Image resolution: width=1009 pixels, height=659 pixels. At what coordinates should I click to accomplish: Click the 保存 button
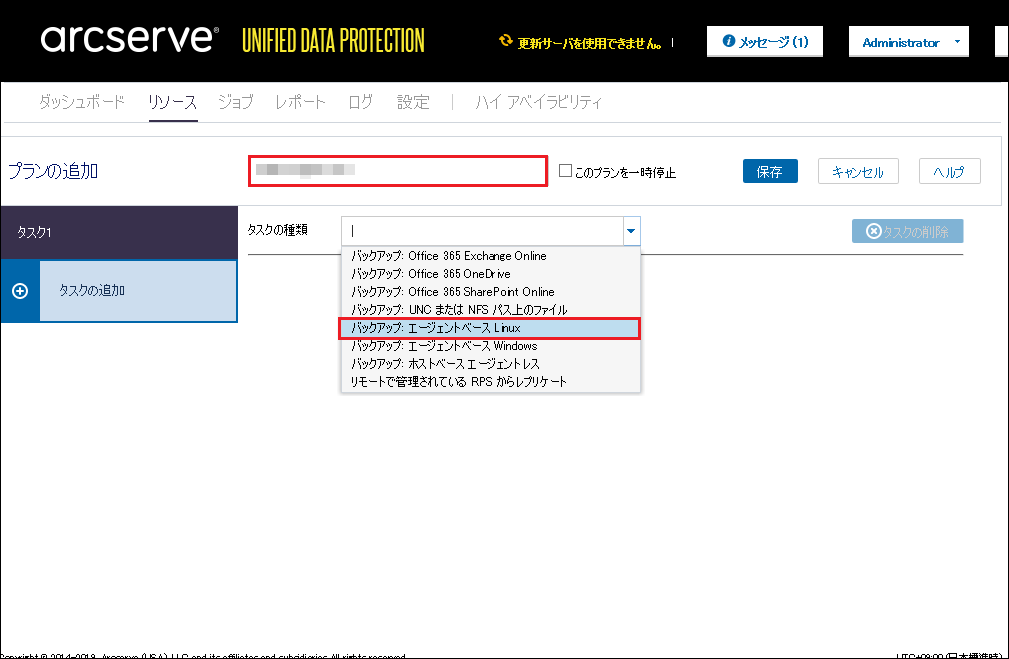point(770,171)
